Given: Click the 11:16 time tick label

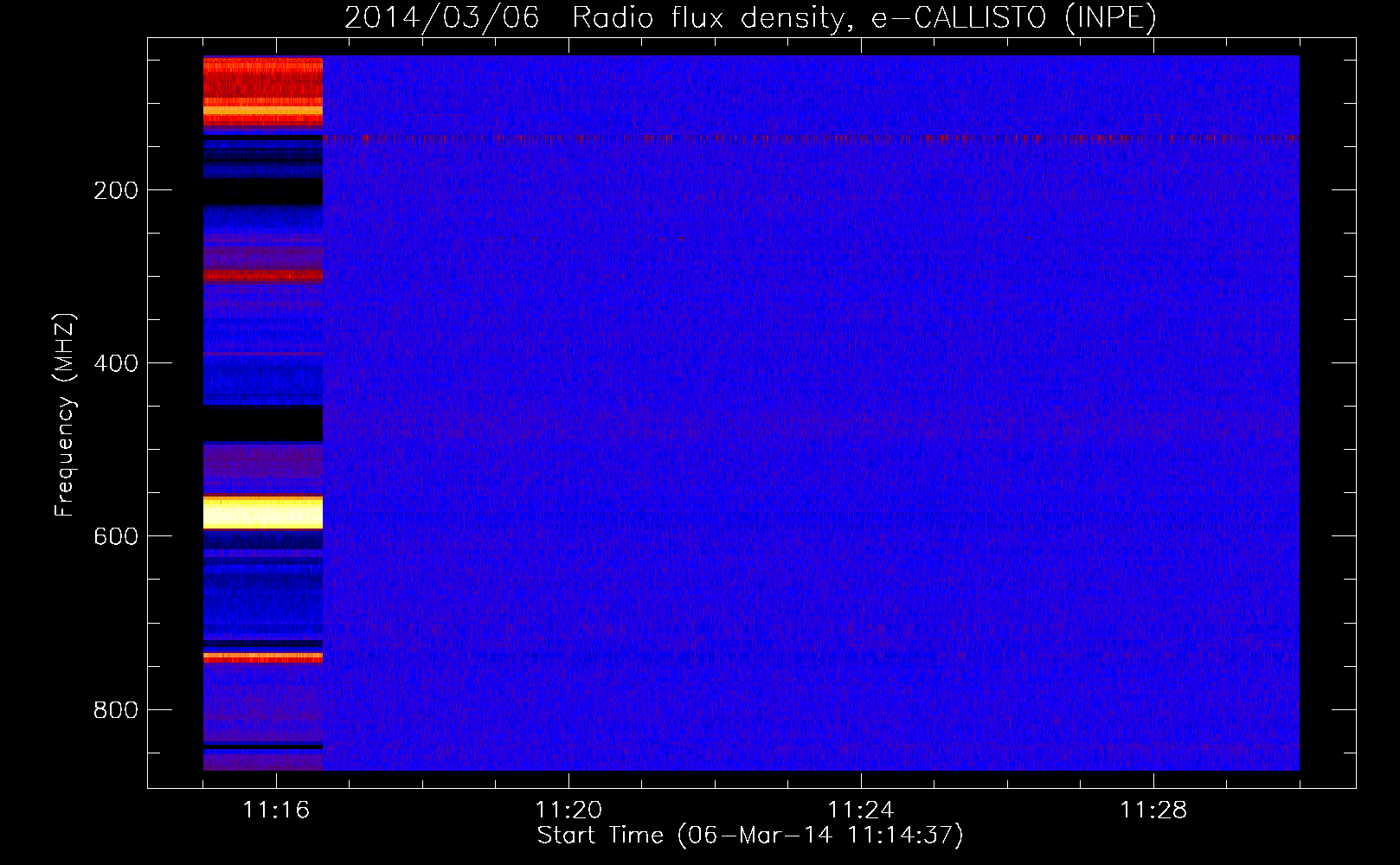Looking at the screenshot, I should [276, 810].
